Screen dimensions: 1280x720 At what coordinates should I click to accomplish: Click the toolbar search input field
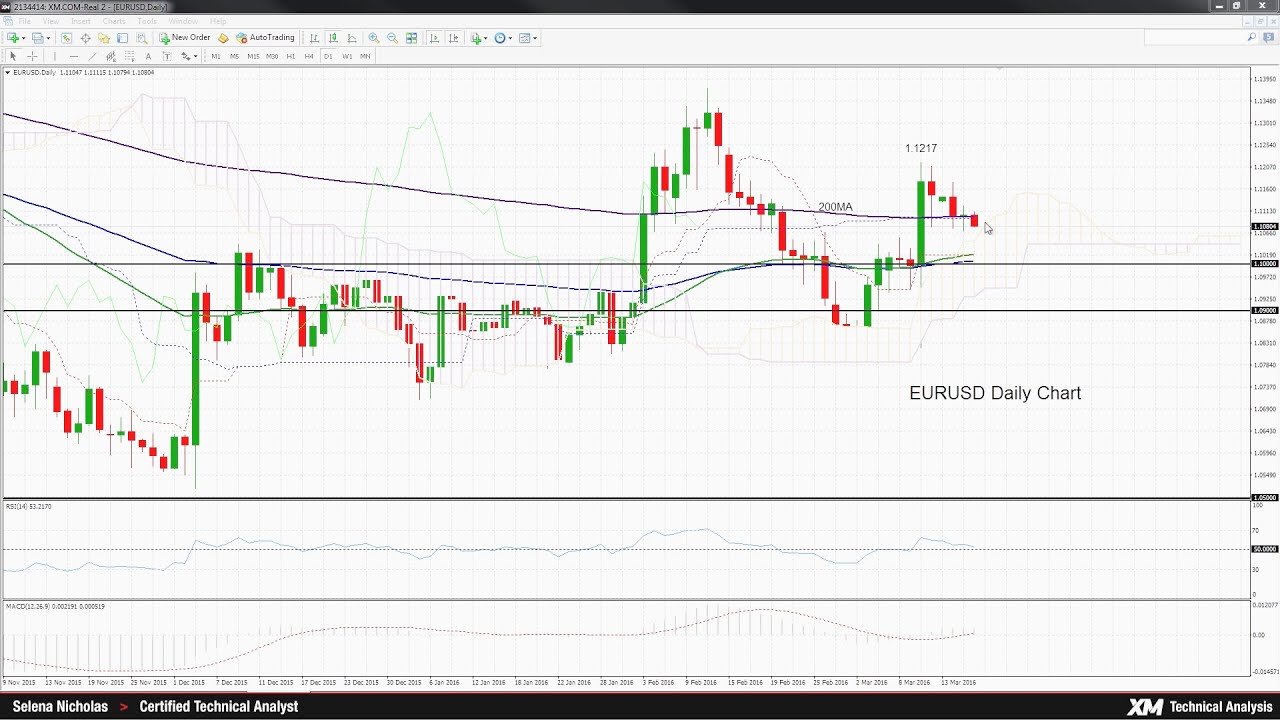click(x=1195, y=38)
